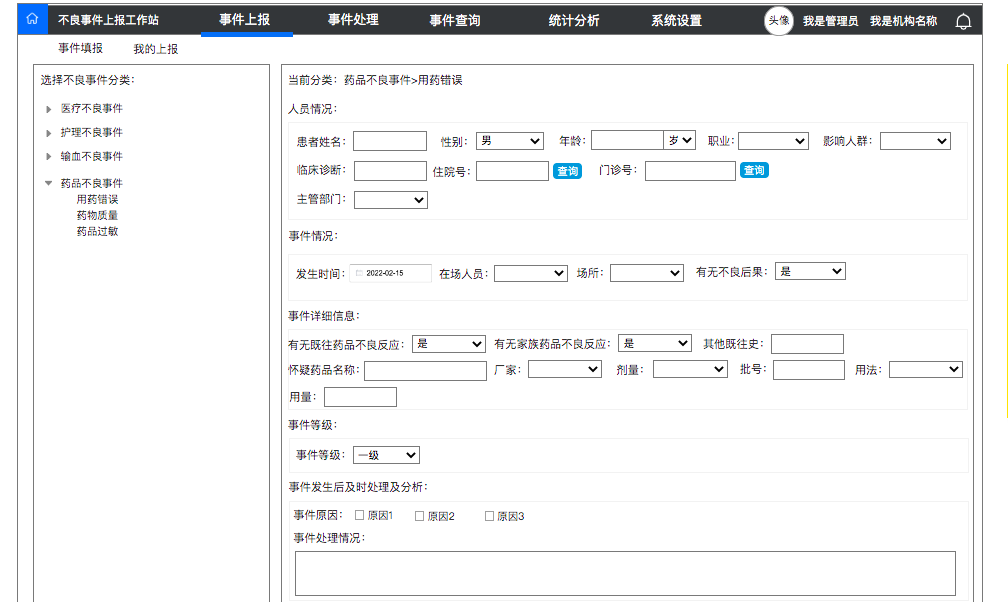Focus the 临床诊断 input field
The height and width of the screenshot is (602, 1008).
[390, 171]
